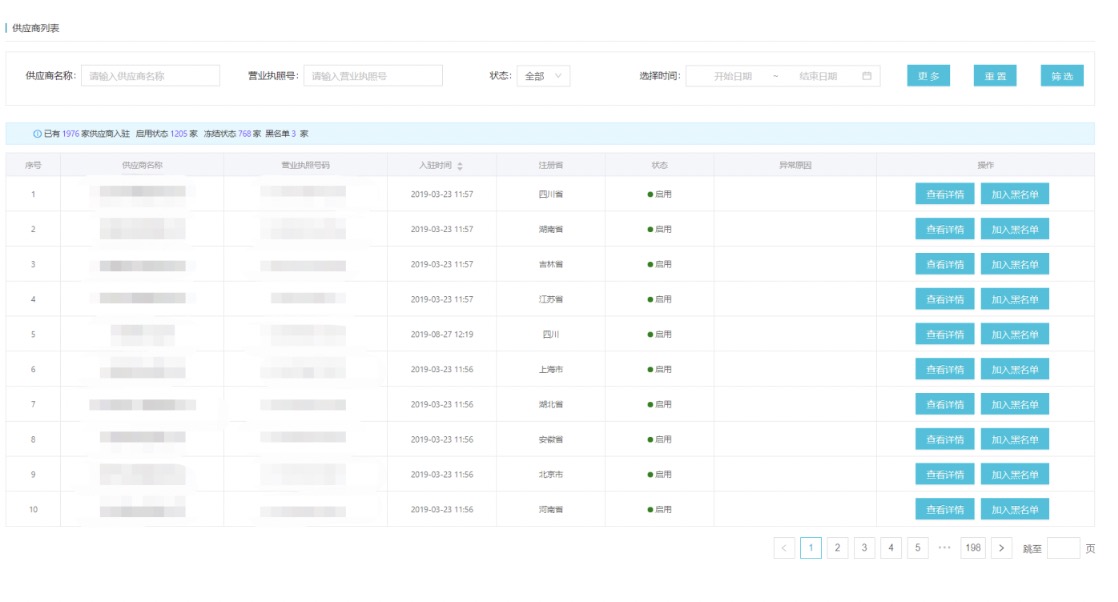View details of the 北京市 supplier
Image resolution: width=1118 pixels, height=602 pixels.
coord(945,474)
